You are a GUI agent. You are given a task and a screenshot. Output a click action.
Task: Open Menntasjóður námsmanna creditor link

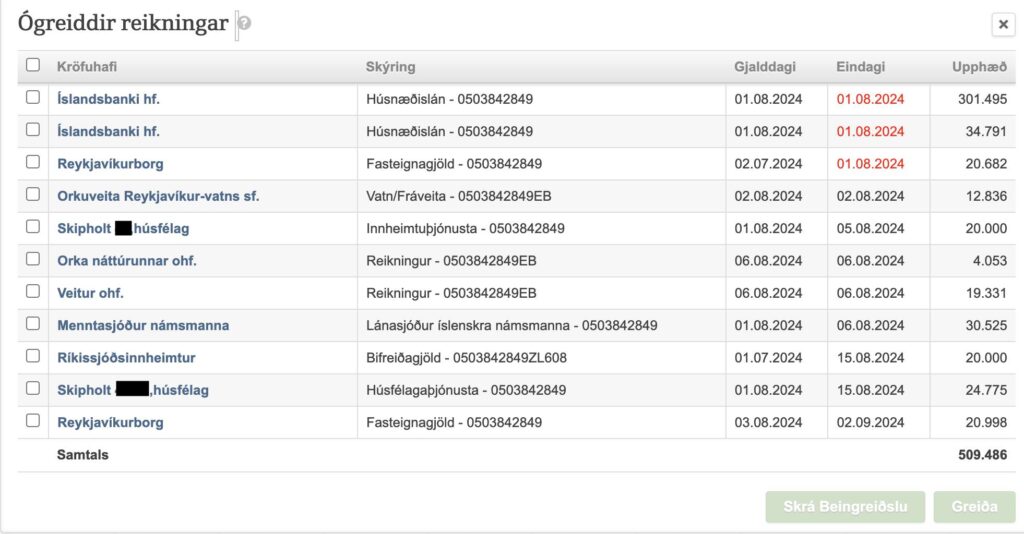(x=143, y=325)
